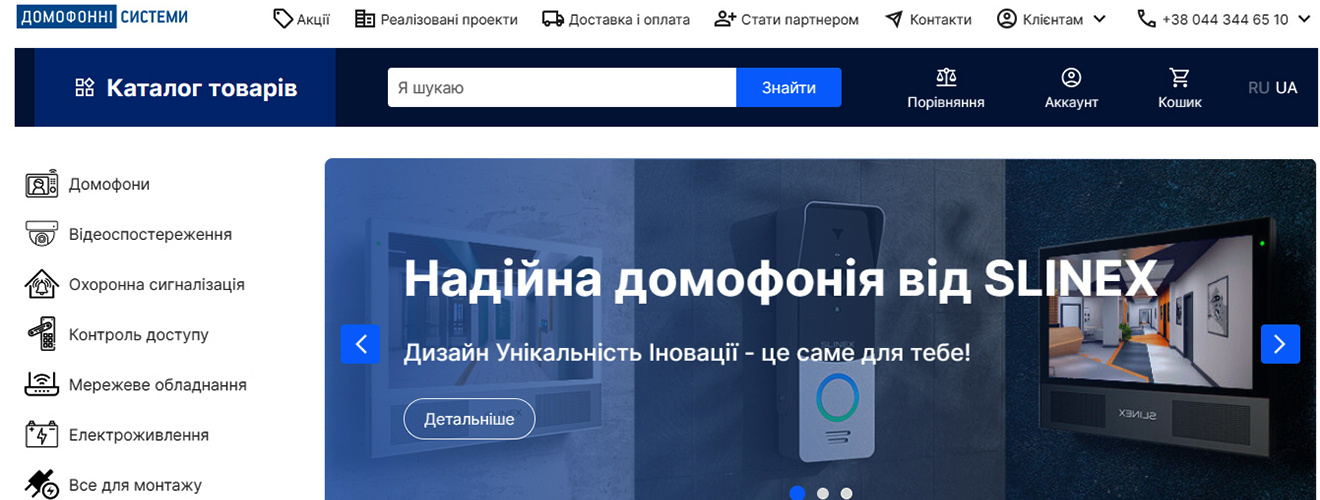The image size is (1320, 500).
Task: Select the Контроль доступу keypad icon
Action: pos(41,335)
